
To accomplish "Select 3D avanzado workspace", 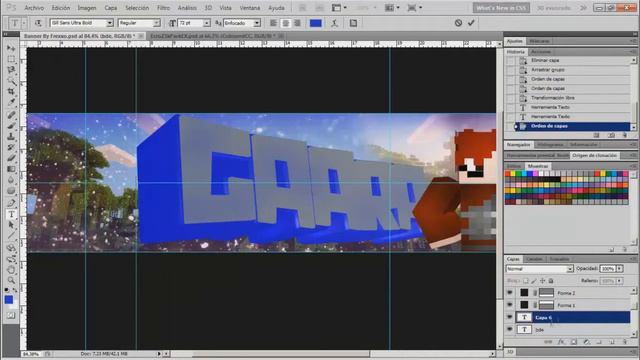I will 554,8.
